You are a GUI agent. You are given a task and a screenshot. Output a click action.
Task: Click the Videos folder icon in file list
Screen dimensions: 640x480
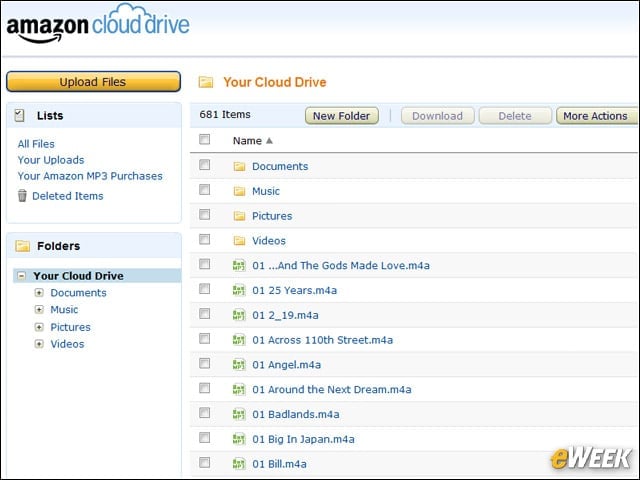[239, 241]
